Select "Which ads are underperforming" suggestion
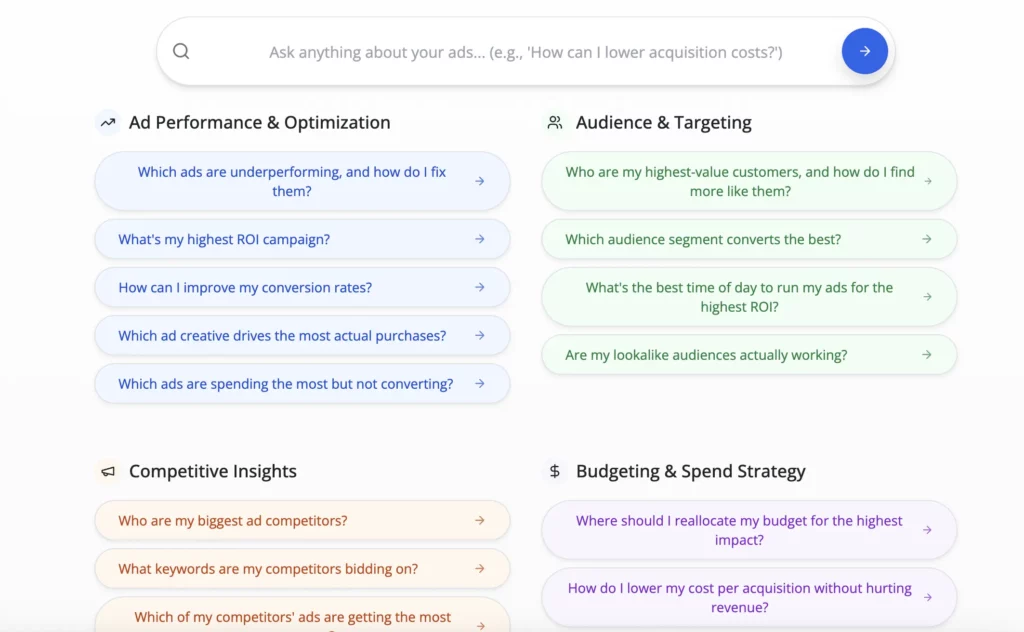Screen dimensions: 1024x632 (x=291, y=181)
